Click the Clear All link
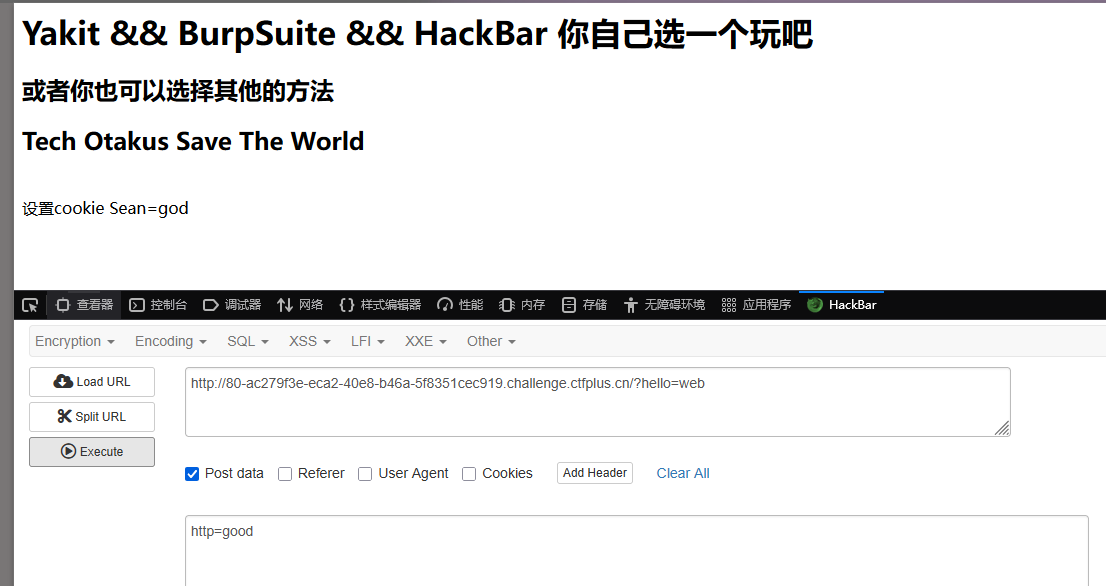This screenshot has width=1106, height=586. [x=683, y=474]
